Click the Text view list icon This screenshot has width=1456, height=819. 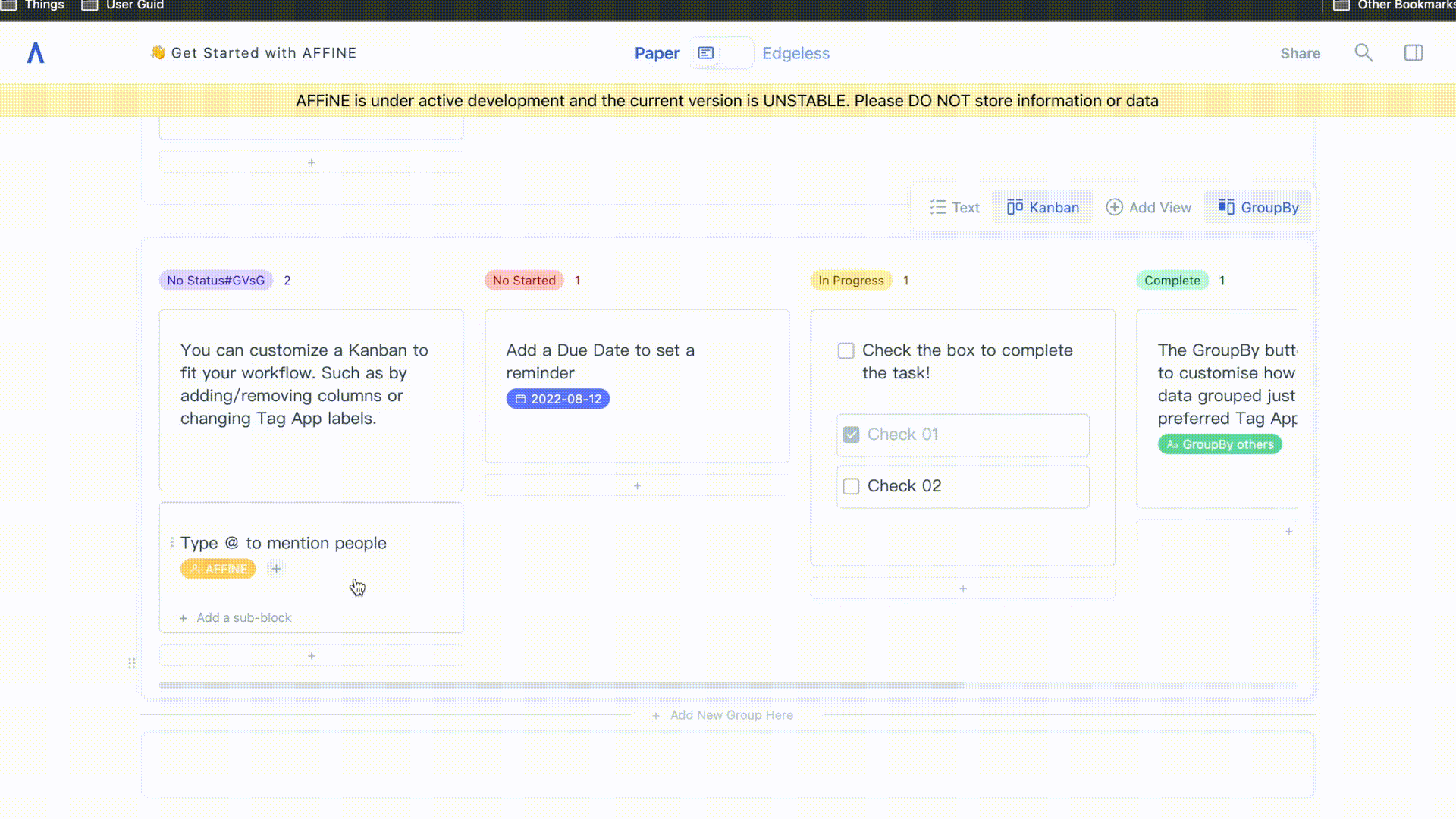click(x=938, y=207)
